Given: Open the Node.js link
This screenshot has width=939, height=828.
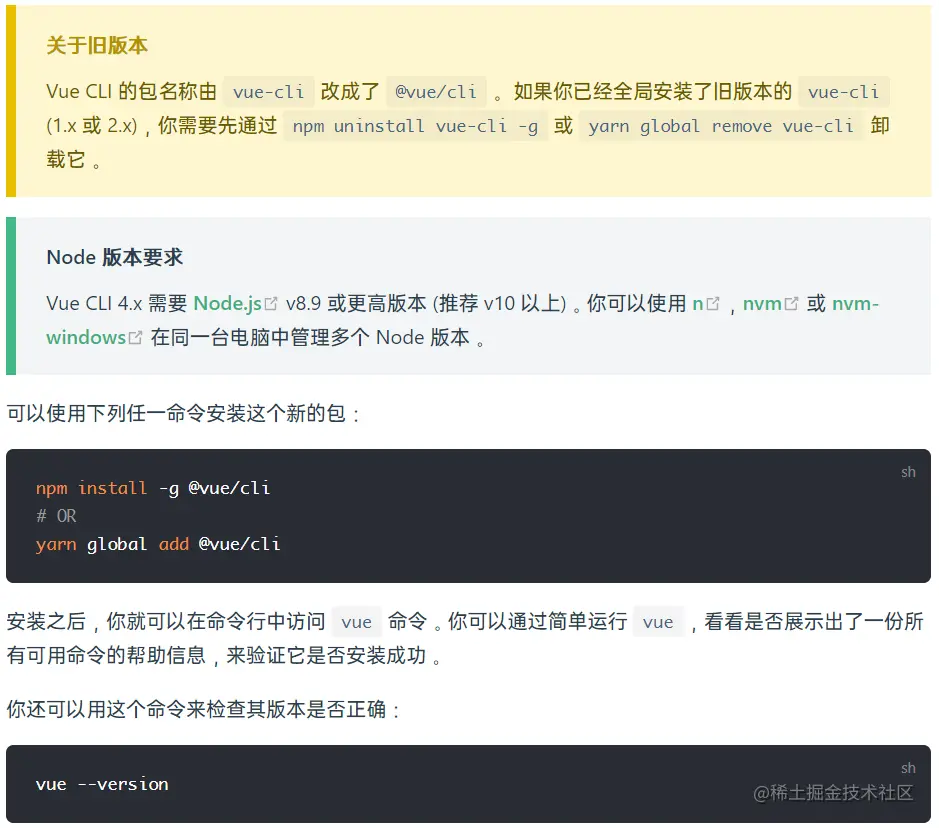Looking at the screenshot, I should (228, 304).
